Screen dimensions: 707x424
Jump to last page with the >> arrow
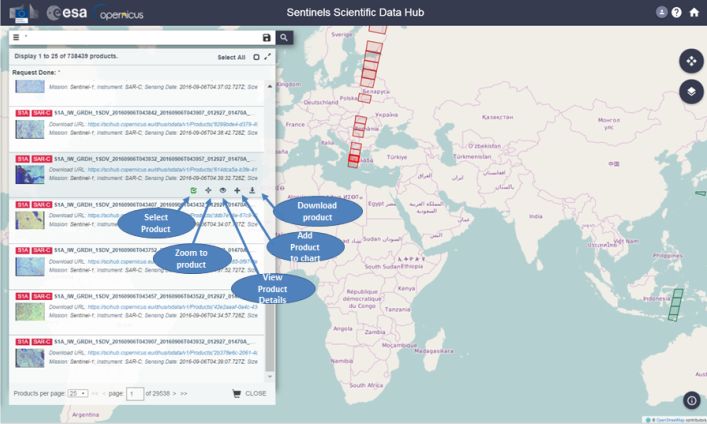tap(184, 394)
